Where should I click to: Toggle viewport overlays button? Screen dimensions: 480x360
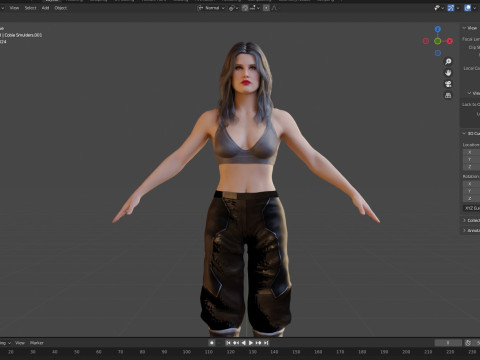tap(468, 8)
